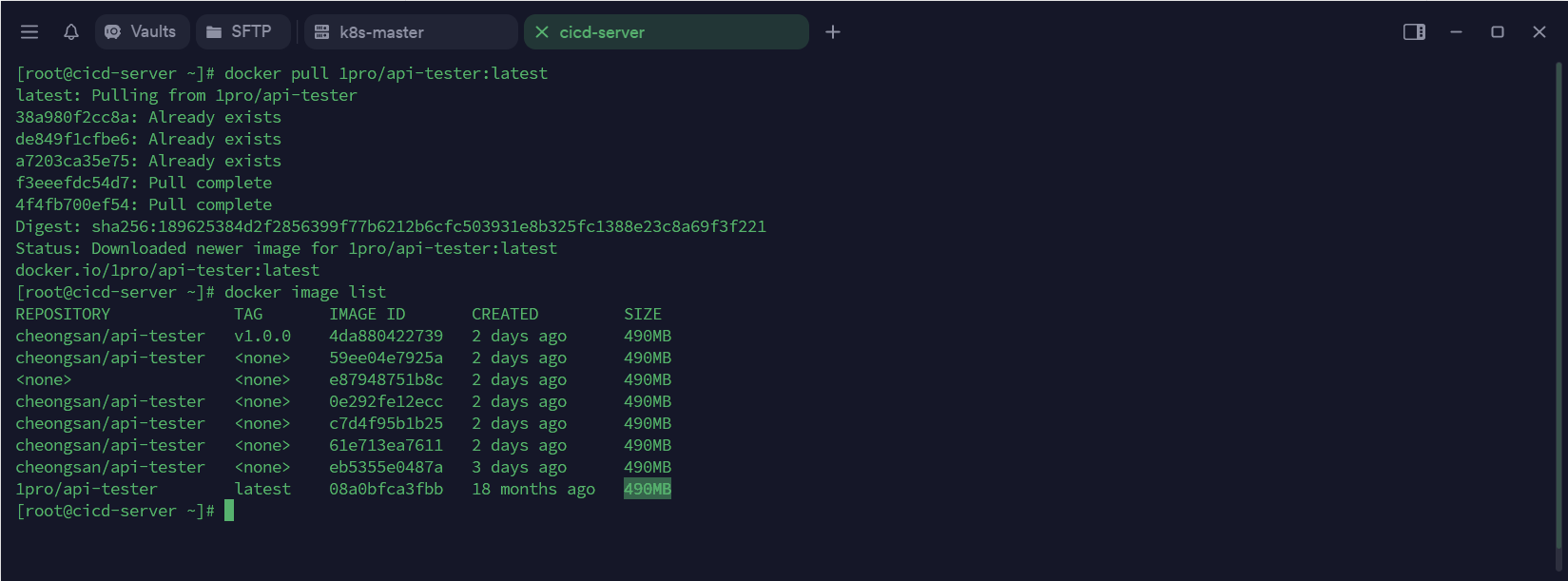Switch to the SFTP tab

pos(241,32)
